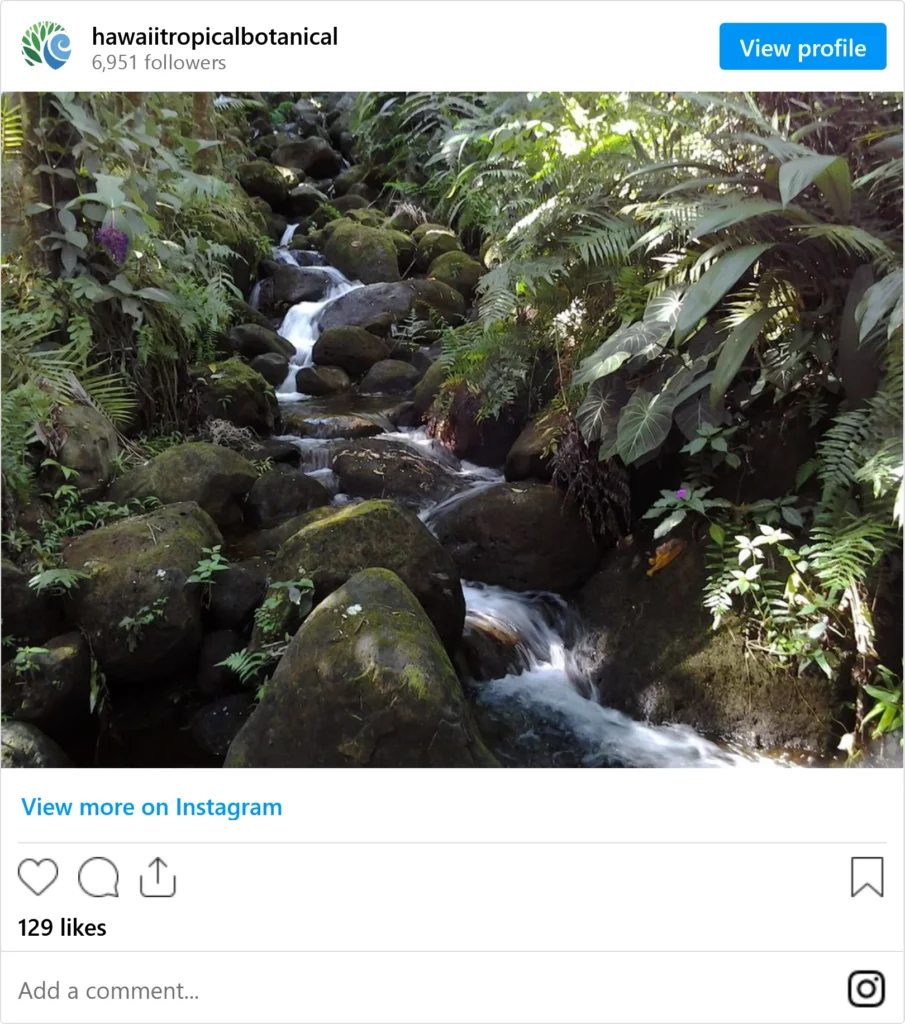Open Instagram via the camera logo icon
905x1024 pixels.
click(x=866, y=988)
